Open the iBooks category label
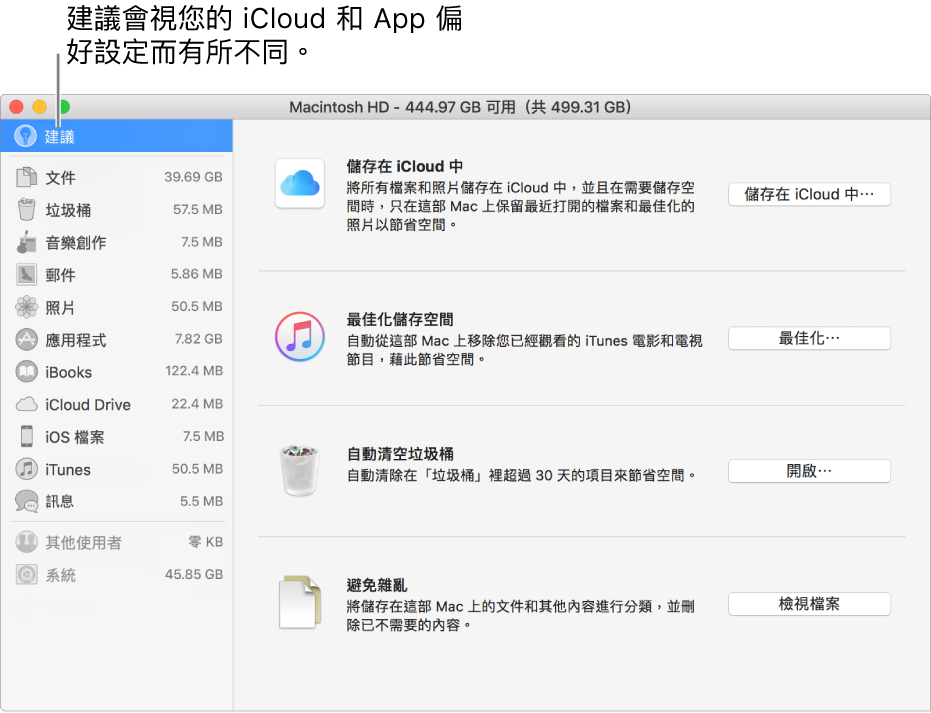931x713 pixels. pos(69,372)
